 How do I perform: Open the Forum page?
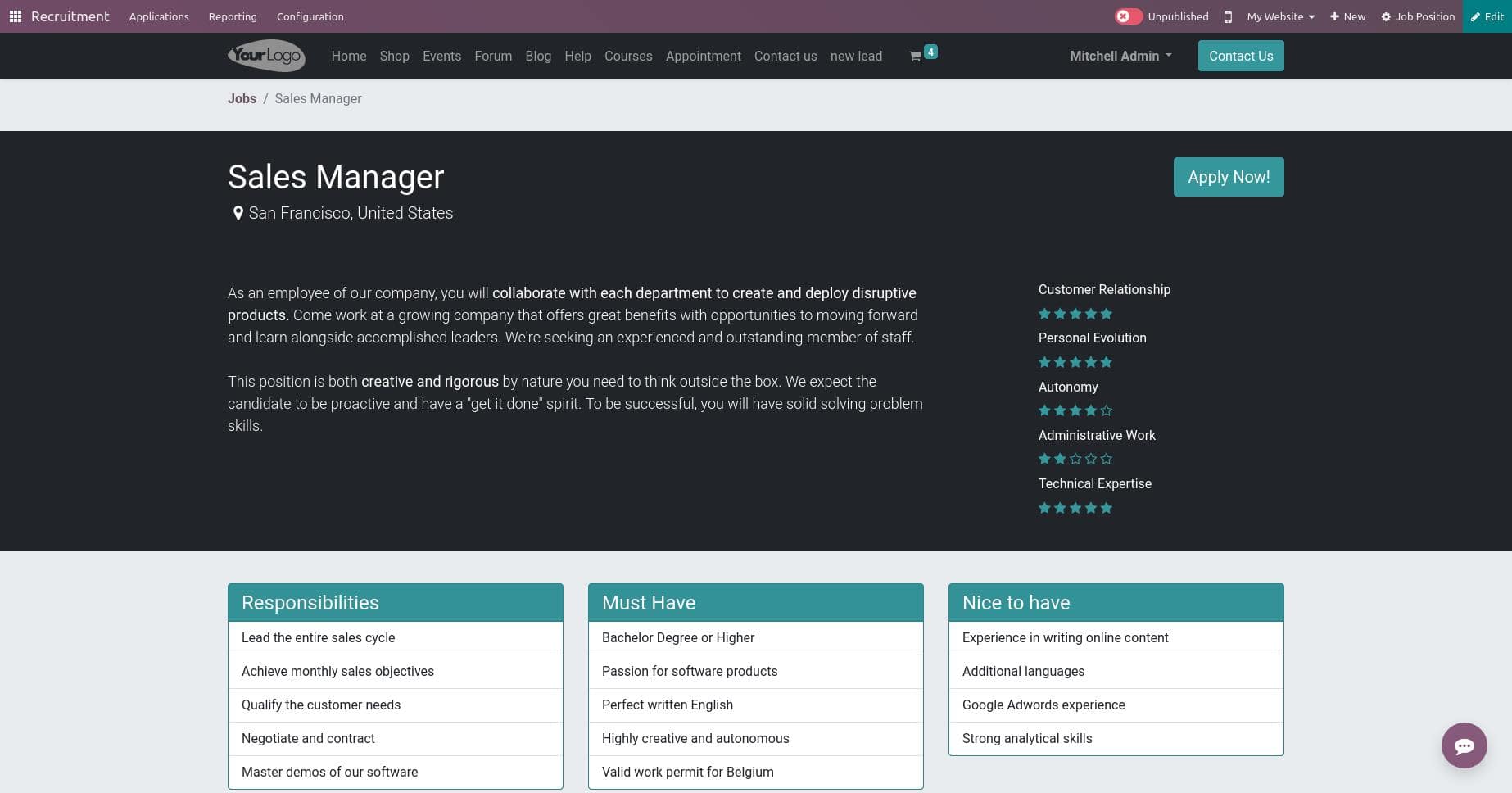(x=493, y=56)
